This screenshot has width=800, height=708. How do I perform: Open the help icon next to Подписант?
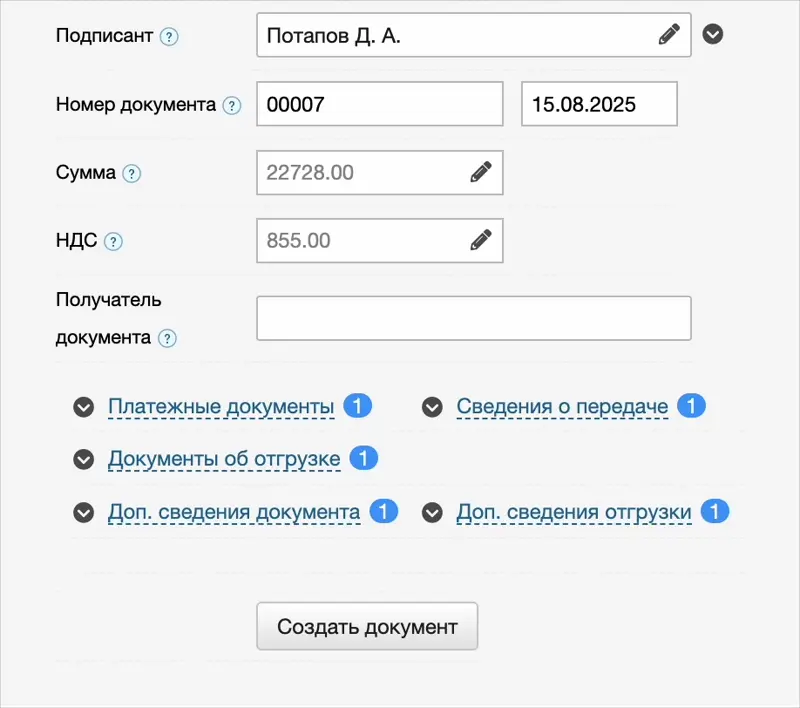[x=170, y=37]
